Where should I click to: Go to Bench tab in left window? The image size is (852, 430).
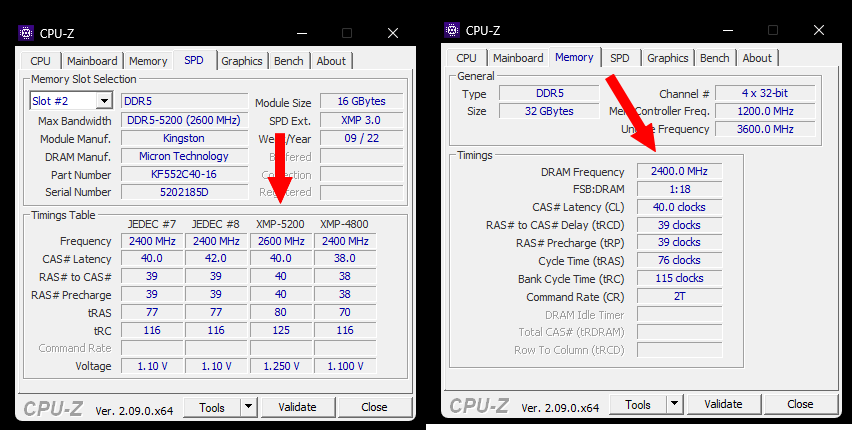point(289,61)
